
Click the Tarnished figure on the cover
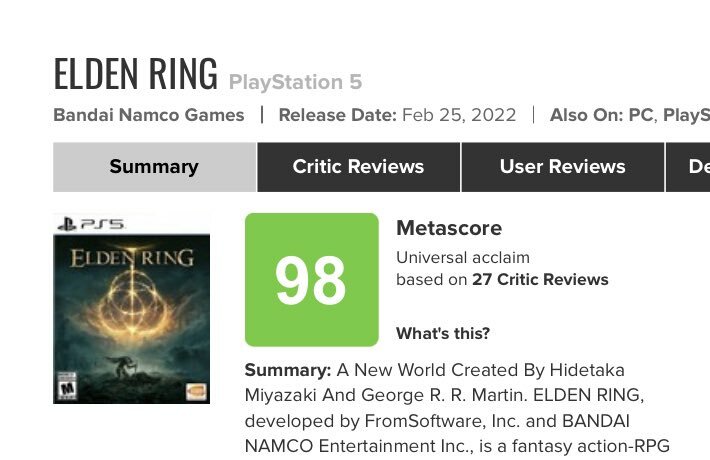(121, 366)
